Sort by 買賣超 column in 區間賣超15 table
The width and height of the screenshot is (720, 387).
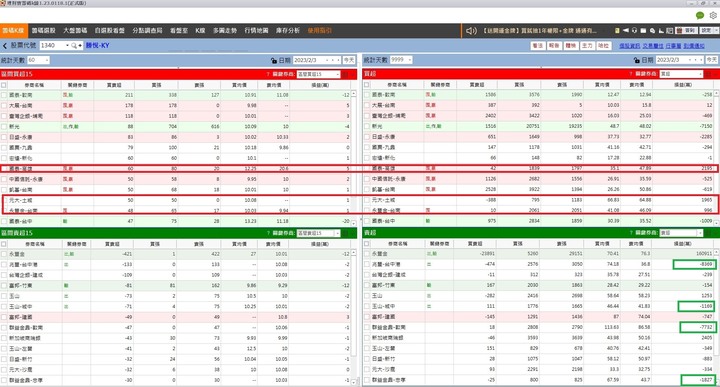(113, 244)
